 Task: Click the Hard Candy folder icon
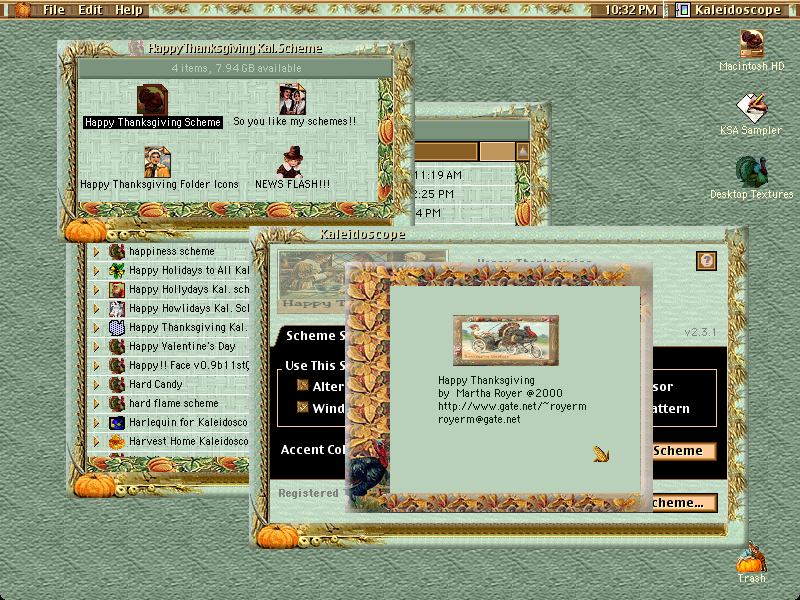pos(117,385)
